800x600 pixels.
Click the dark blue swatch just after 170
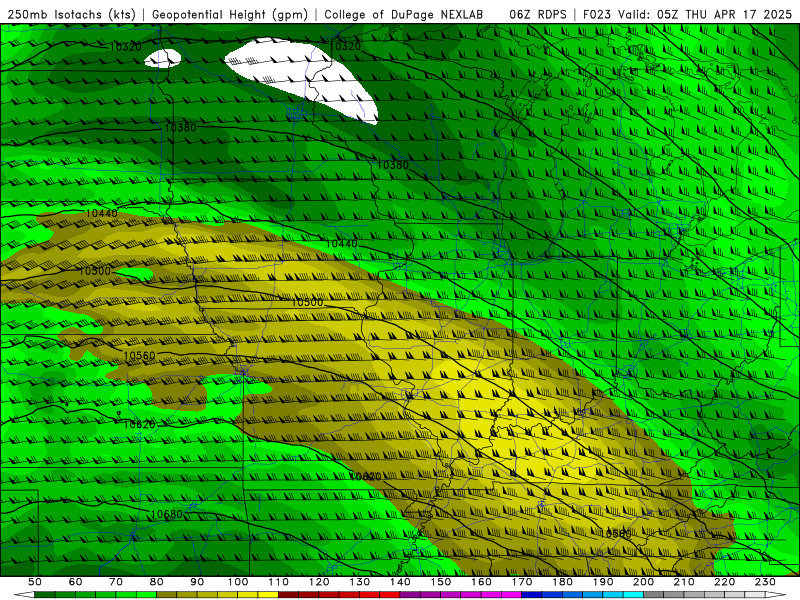[532, 595]
